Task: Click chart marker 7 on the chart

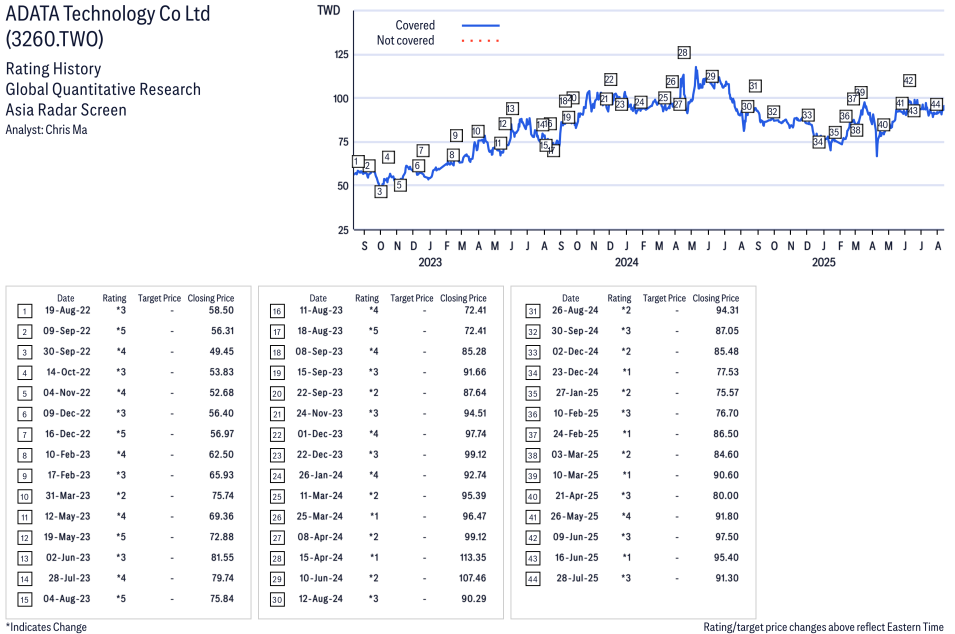Action: point(423,150)
